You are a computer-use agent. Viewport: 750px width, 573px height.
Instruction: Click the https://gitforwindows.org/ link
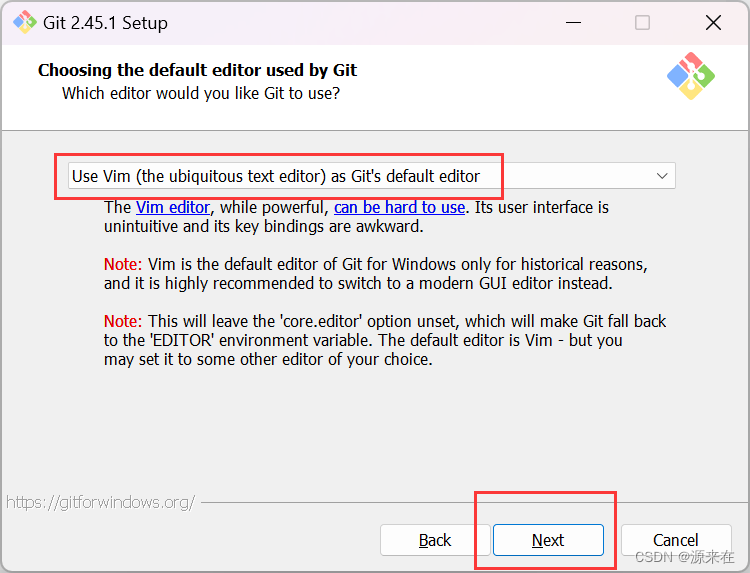(100, 502)
